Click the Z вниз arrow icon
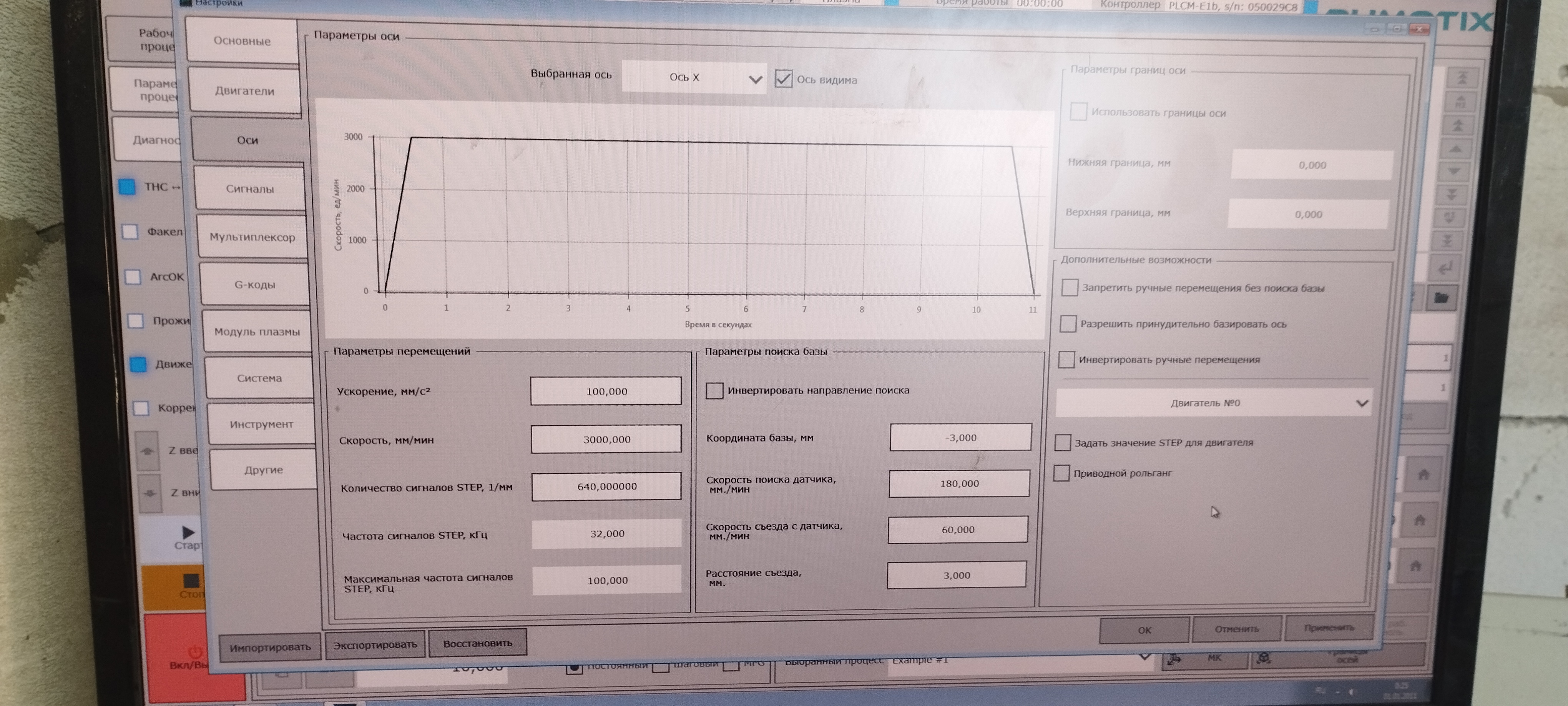Viewport: 1568px width, 706px height. pos(150,493)
